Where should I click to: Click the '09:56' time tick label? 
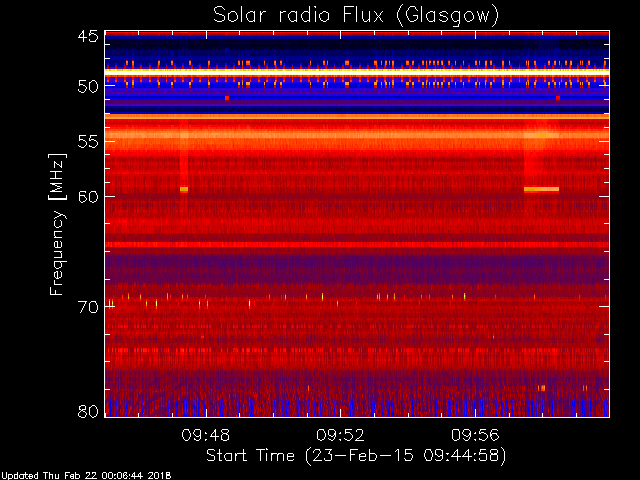point(475,435)
